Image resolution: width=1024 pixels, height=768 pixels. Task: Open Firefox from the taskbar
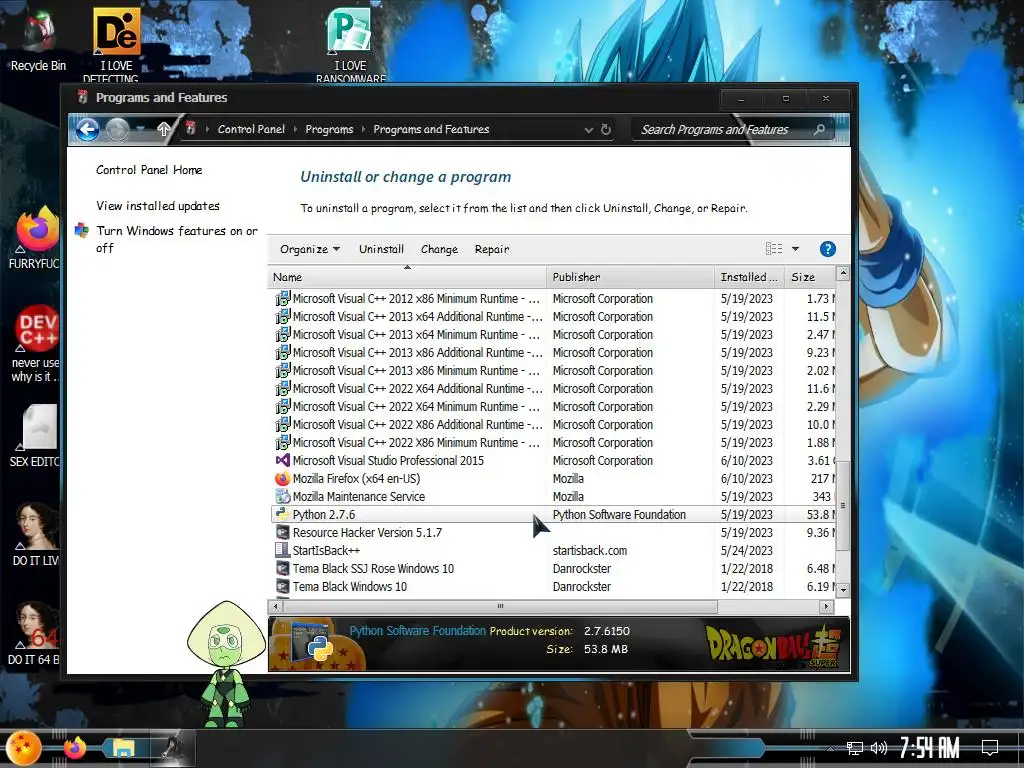[74, 748]
